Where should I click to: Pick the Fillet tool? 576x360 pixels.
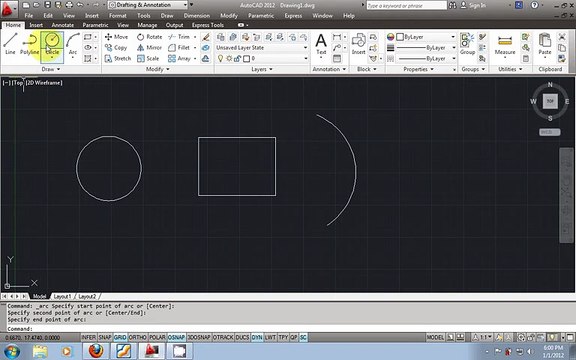[x=179, y=48]
